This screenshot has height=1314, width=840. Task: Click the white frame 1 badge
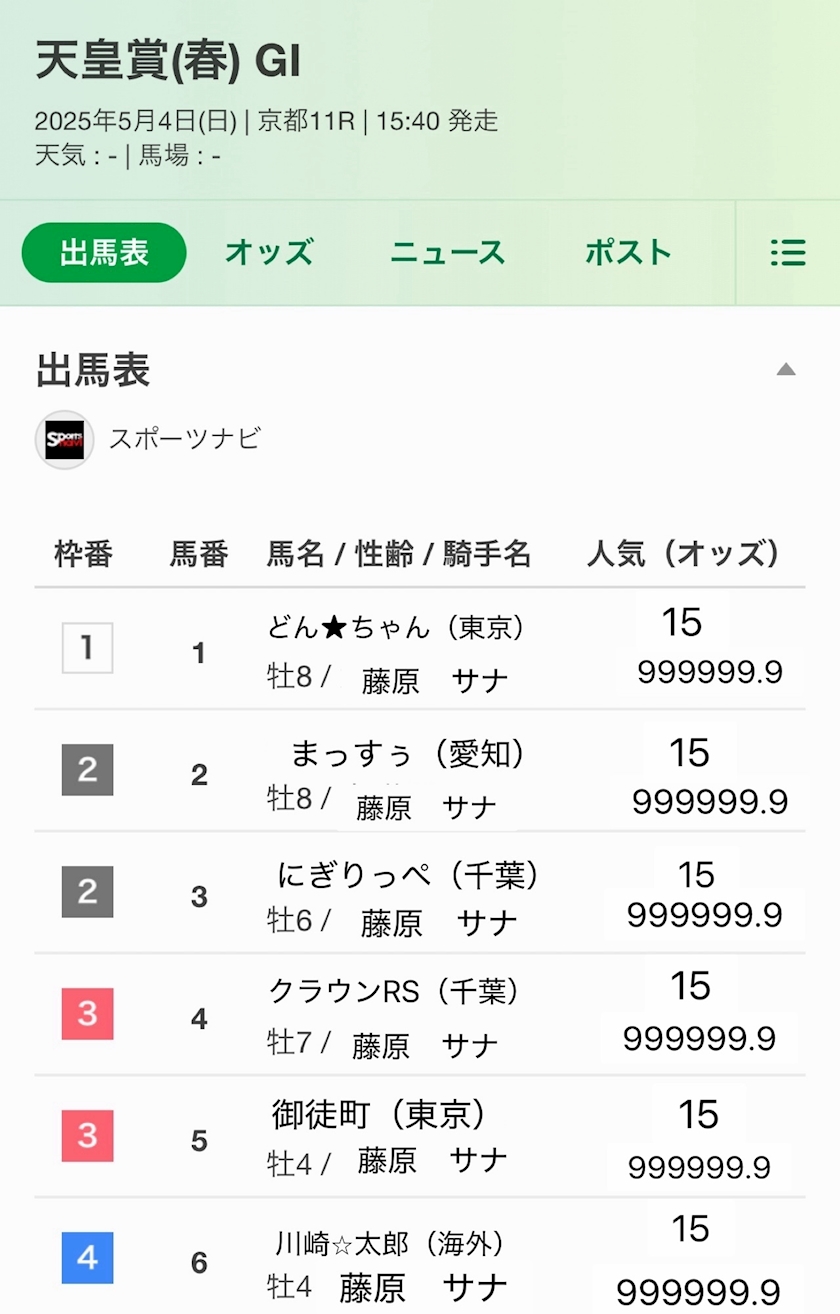tap(87, 648)
